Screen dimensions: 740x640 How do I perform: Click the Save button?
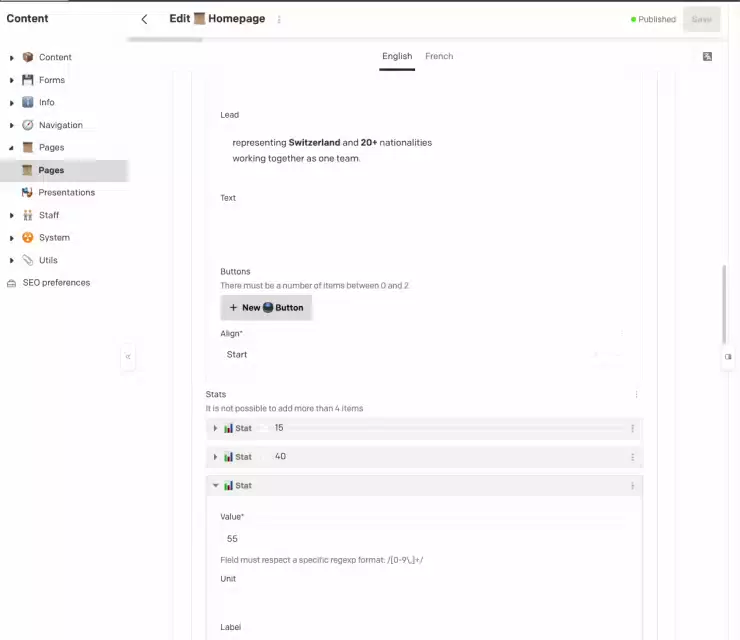701,19
